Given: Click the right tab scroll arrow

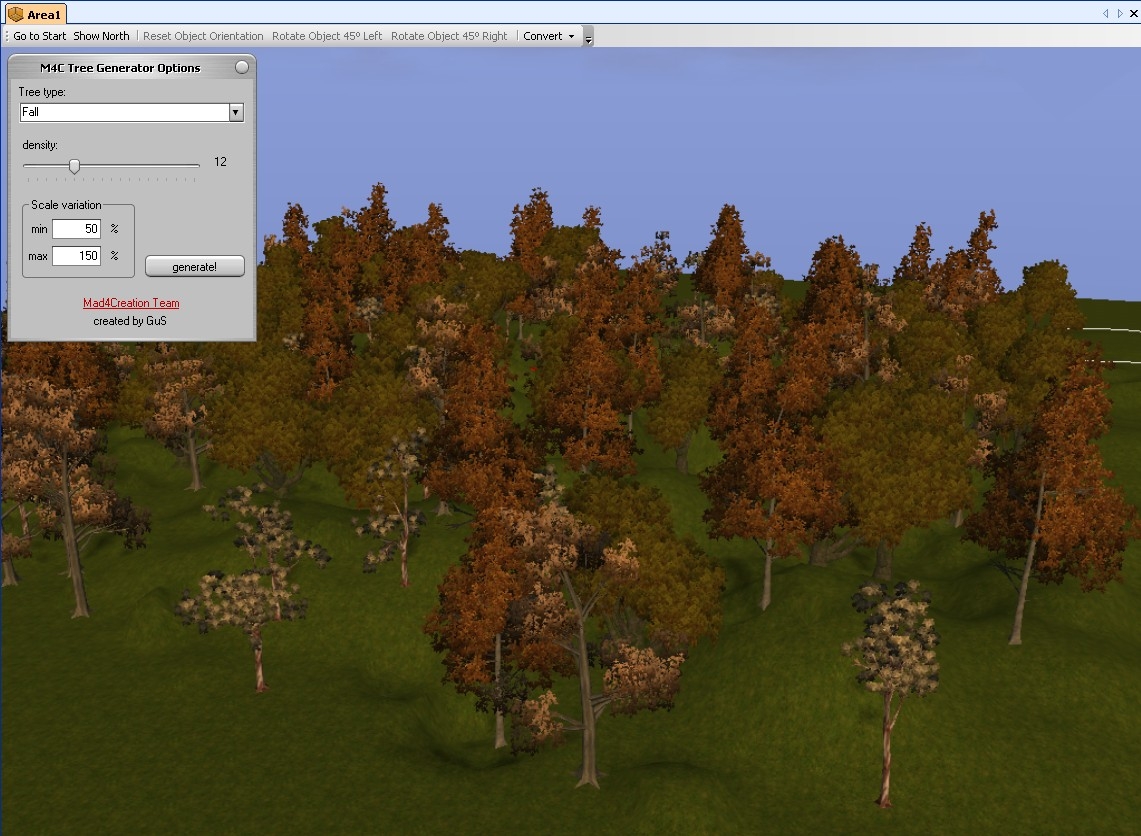Looking at the screenshot, I should (1119, 13).
